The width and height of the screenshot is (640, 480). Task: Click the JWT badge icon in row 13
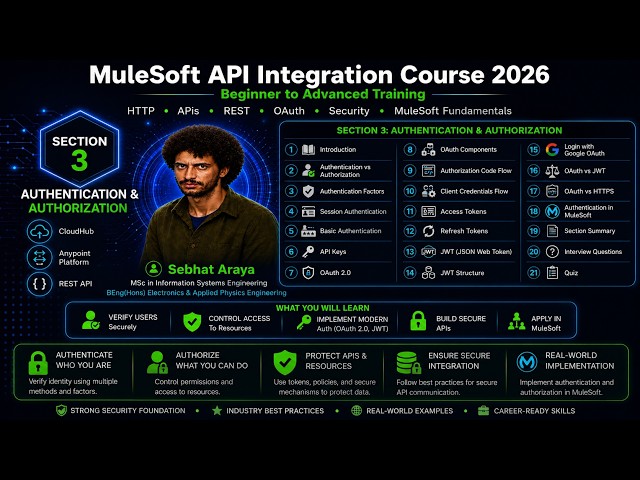428,252
